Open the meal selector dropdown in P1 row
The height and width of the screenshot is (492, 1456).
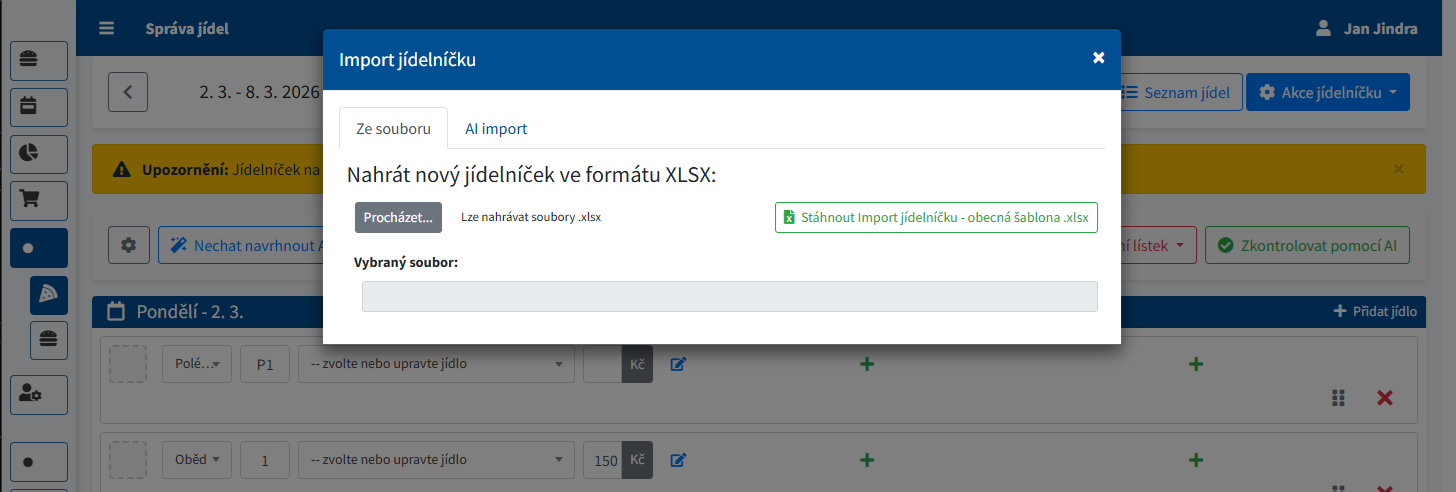(436, 365)
